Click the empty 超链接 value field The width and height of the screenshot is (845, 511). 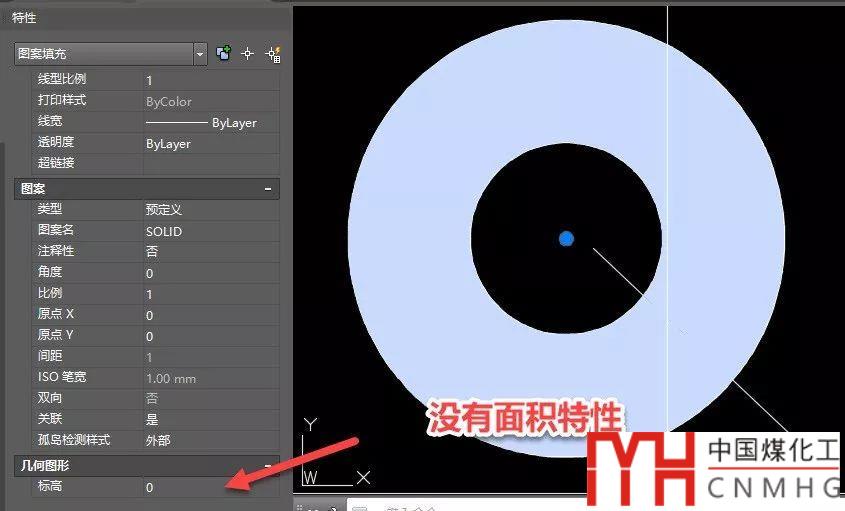(211, 163)
